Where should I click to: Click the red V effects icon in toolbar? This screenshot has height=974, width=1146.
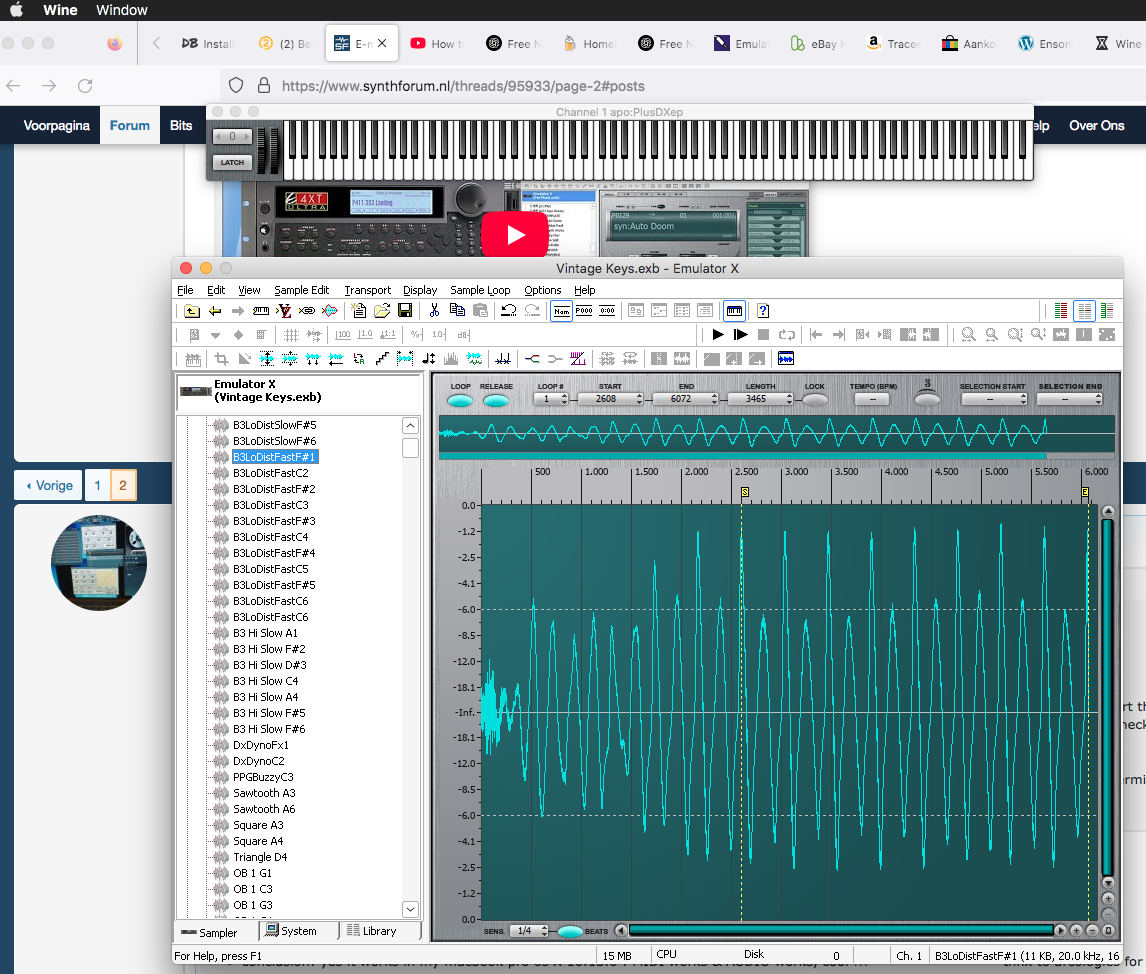(284, 311)
